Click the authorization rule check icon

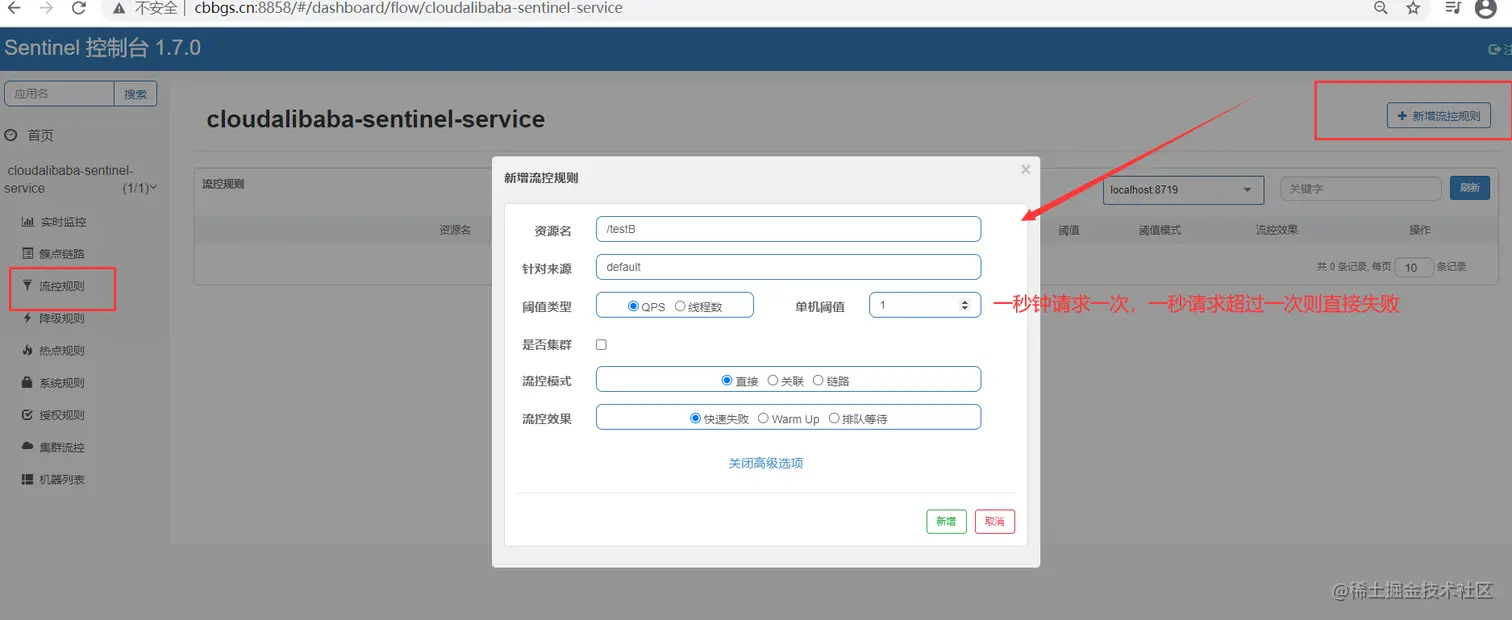click(x=28, y=414)
